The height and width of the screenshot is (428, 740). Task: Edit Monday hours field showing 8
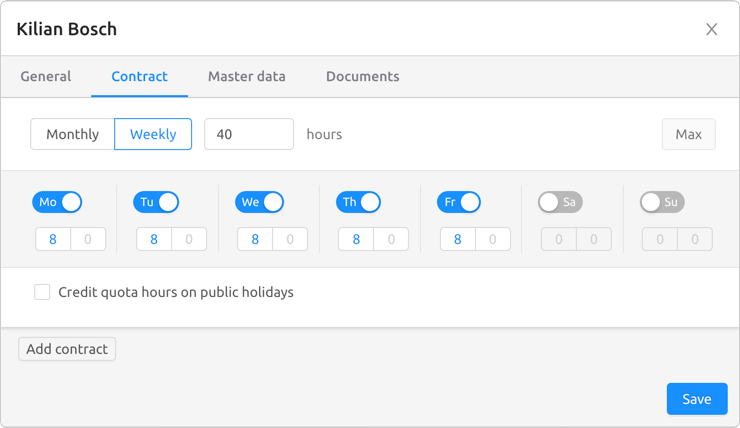[53, 239]
